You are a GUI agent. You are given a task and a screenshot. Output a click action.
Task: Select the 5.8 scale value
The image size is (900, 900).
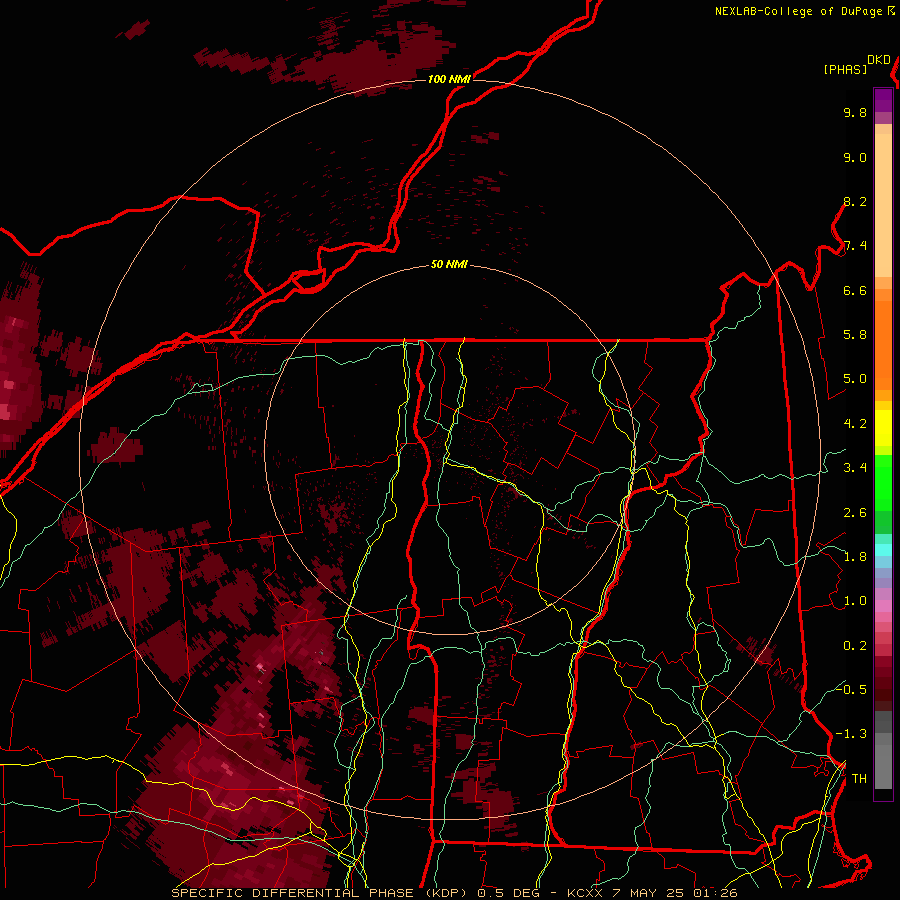point(855,335)
